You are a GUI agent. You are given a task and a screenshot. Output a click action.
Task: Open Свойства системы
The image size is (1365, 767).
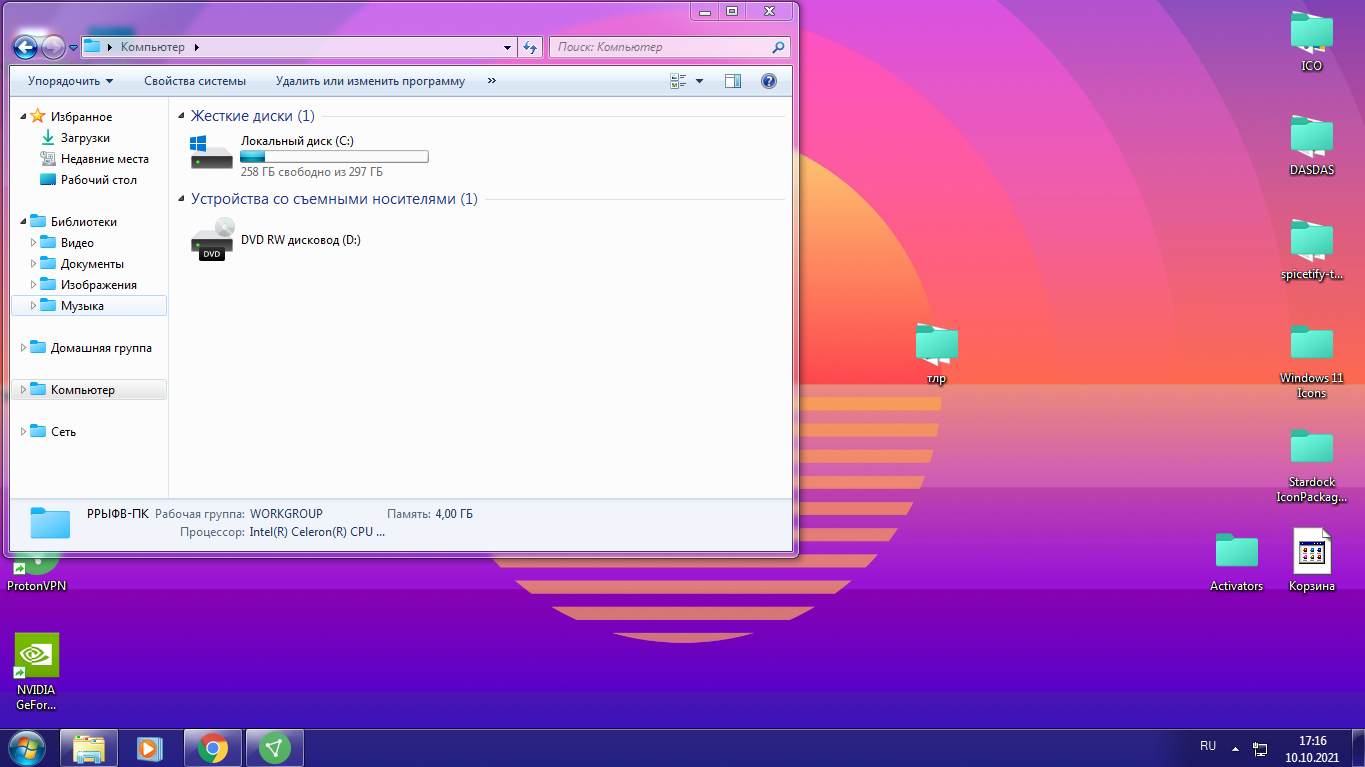195,81
